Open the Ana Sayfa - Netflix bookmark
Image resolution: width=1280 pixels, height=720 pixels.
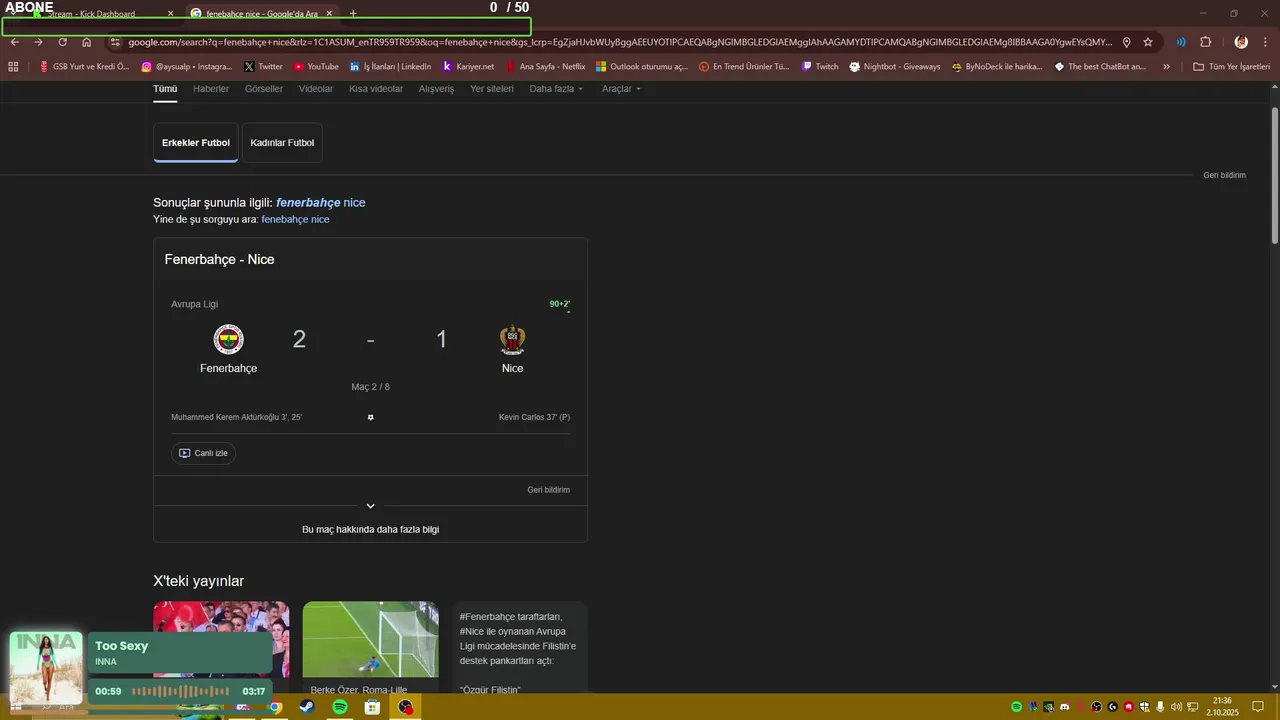tap(545, 67)
